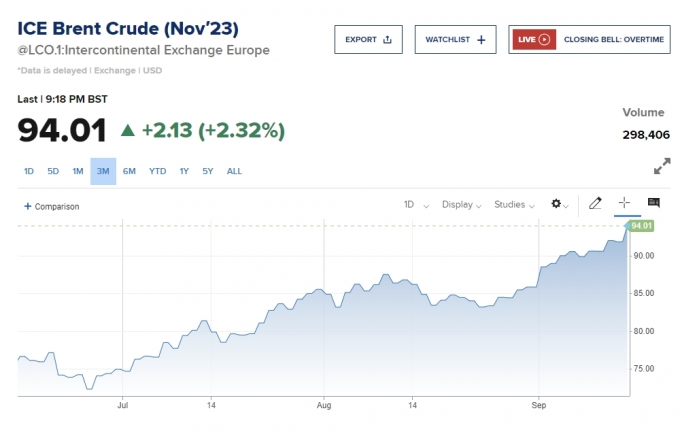Select the pencil drawing tool
The image size is (680, 432).
[595, 204]
